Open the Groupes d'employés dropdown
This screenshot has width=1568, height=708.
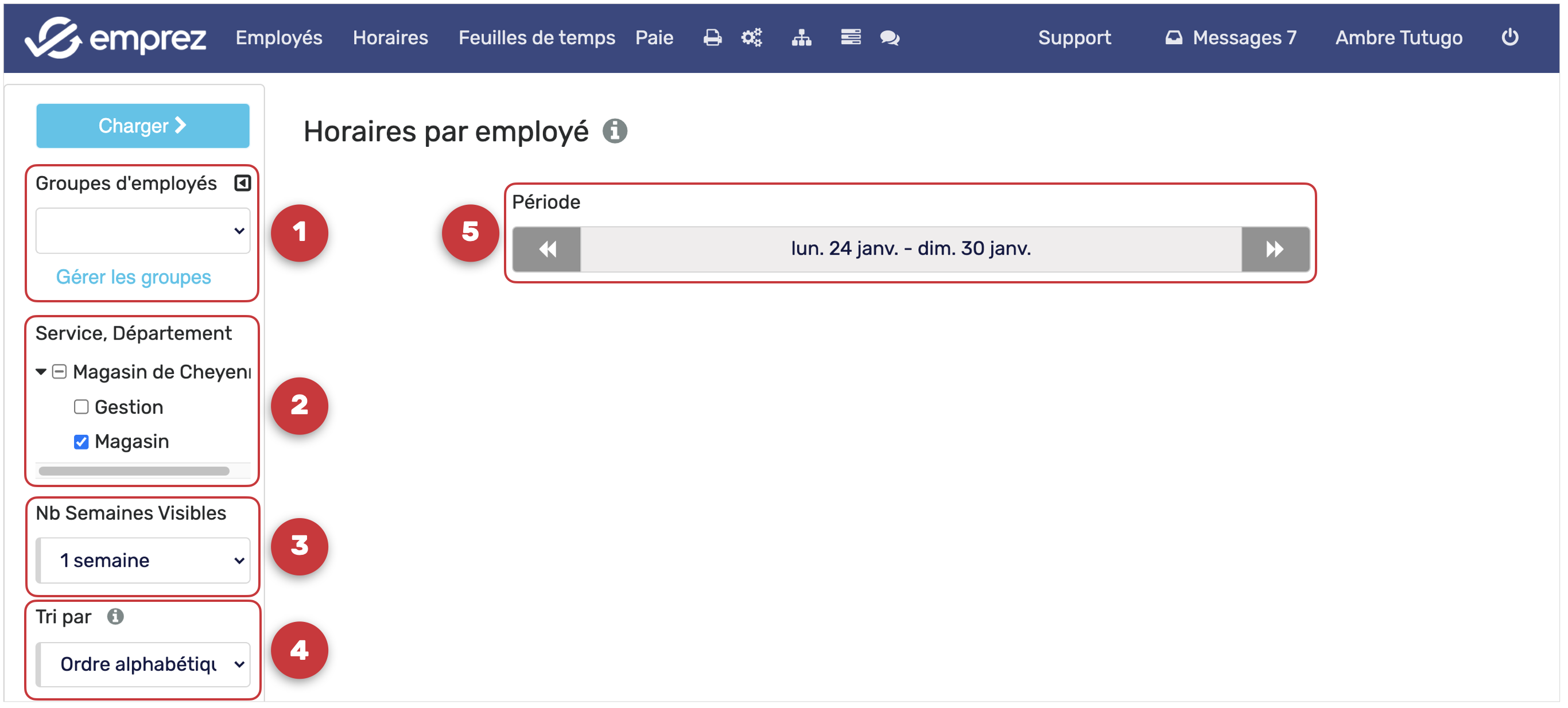tap(142, 231)
